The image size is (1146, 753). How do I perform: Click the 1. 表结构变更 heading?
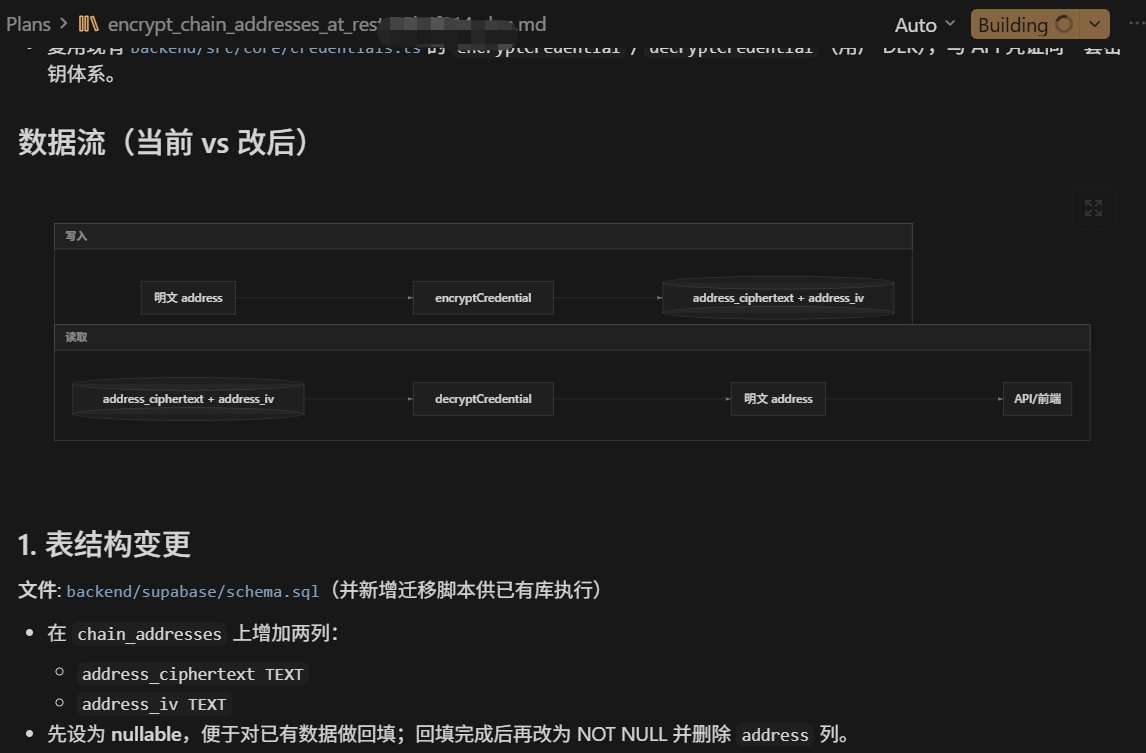point(105,545)
